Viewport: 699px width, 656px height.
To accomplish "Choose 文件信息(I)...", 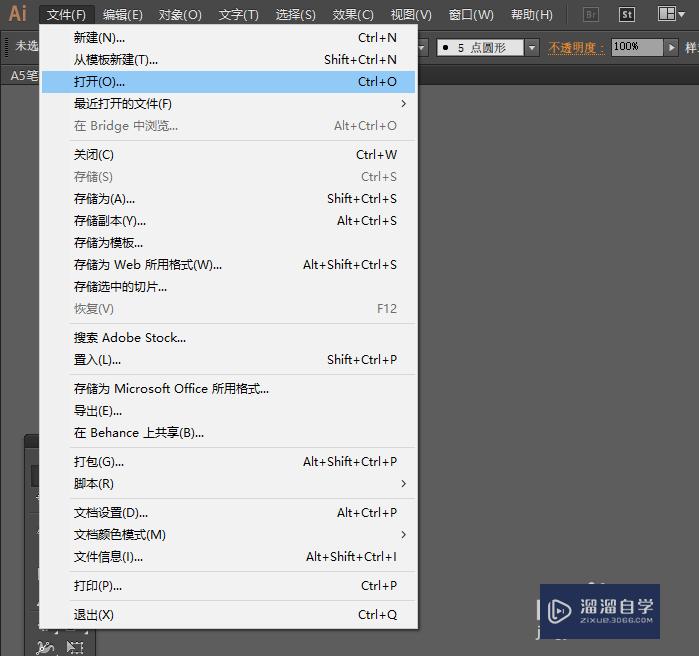I will click(228, 557).
